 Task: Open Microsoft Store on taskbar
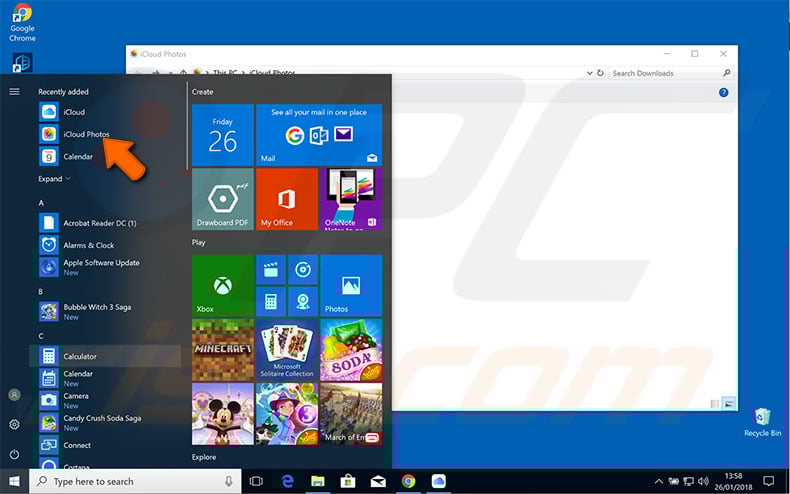[348, 481]
